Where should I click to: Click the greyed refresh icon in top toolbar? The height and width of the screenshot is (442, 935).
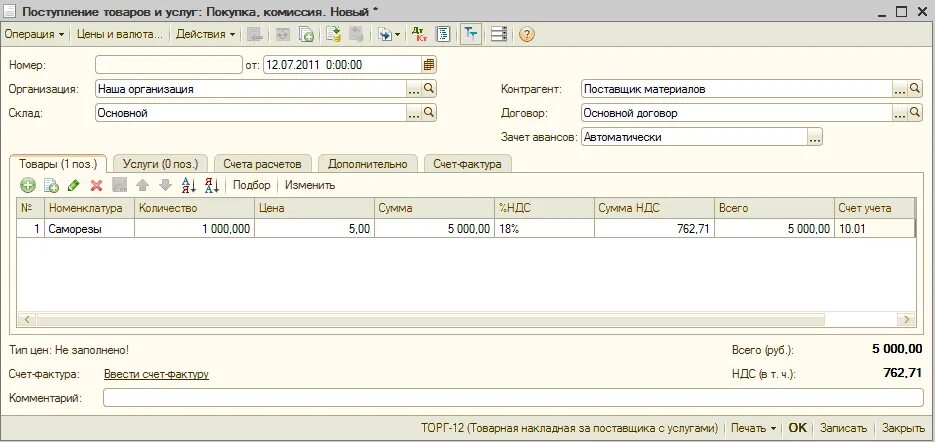pos(282,35)
